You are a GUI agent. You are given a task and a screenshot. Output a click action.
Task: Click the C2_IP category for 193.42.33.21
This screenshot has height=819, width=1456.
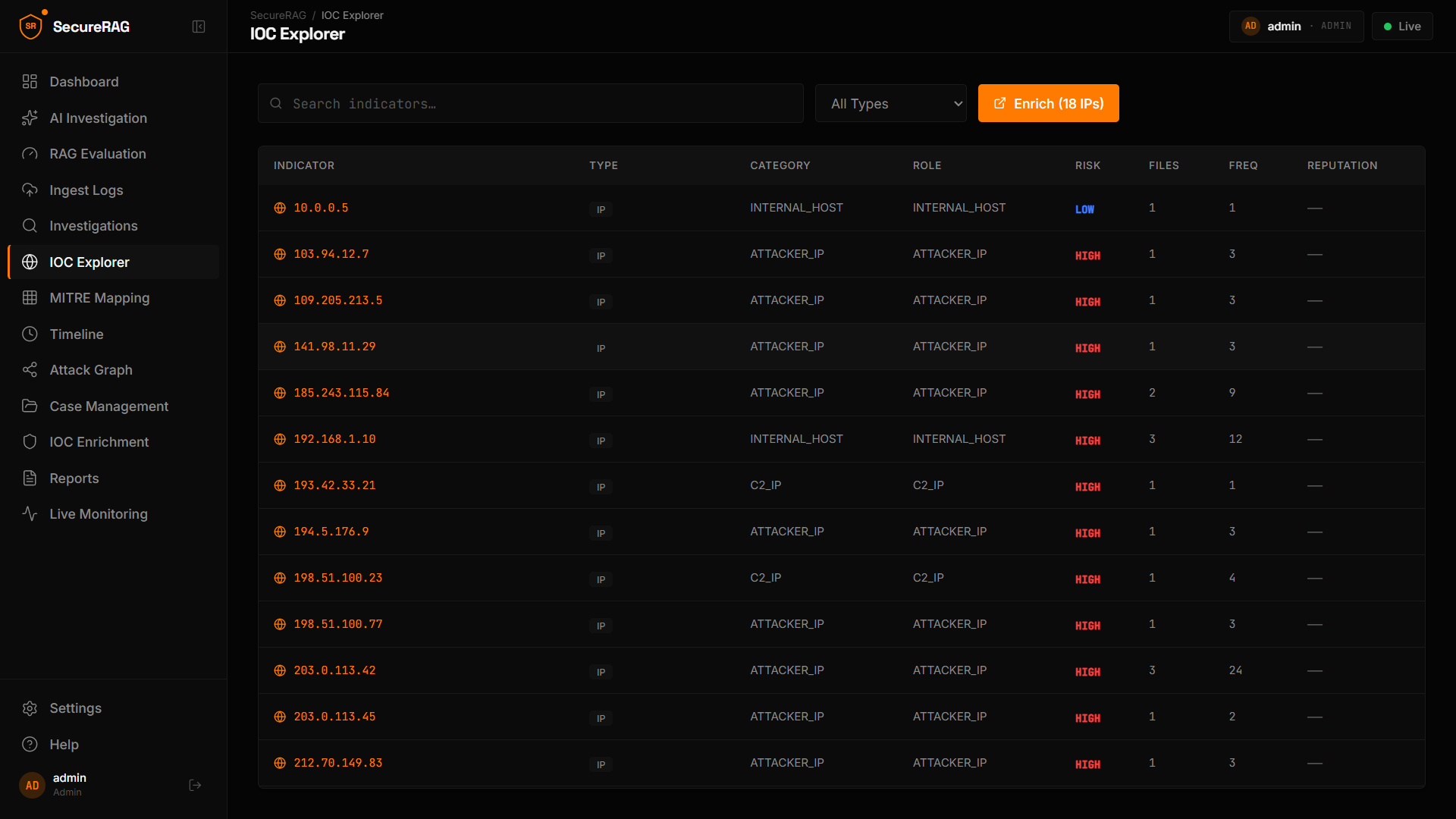pos(766,485)
